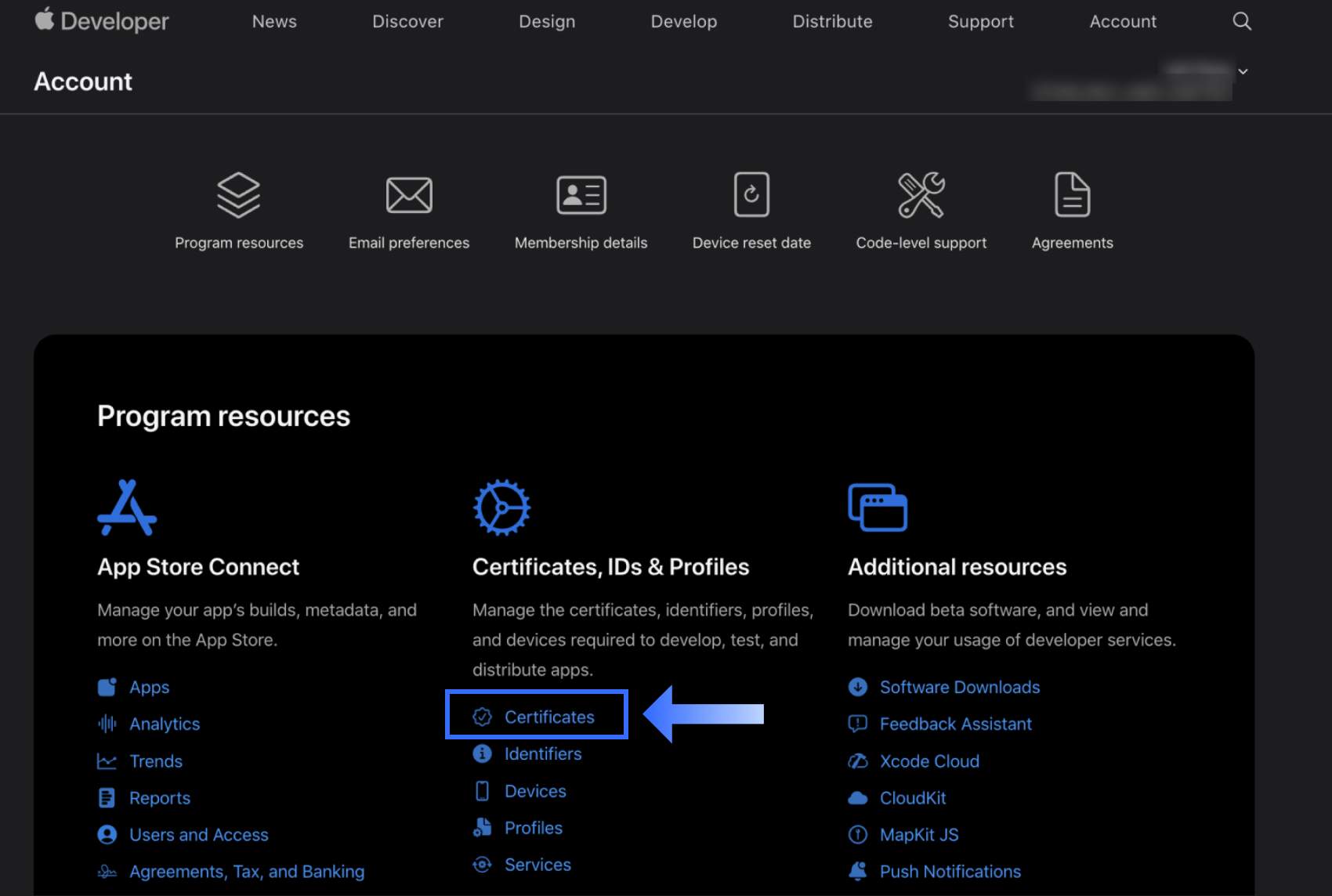Click the Agreements document icon
The height and width of the screenshot is (896, 1332).
click(x=1072, y=194)
